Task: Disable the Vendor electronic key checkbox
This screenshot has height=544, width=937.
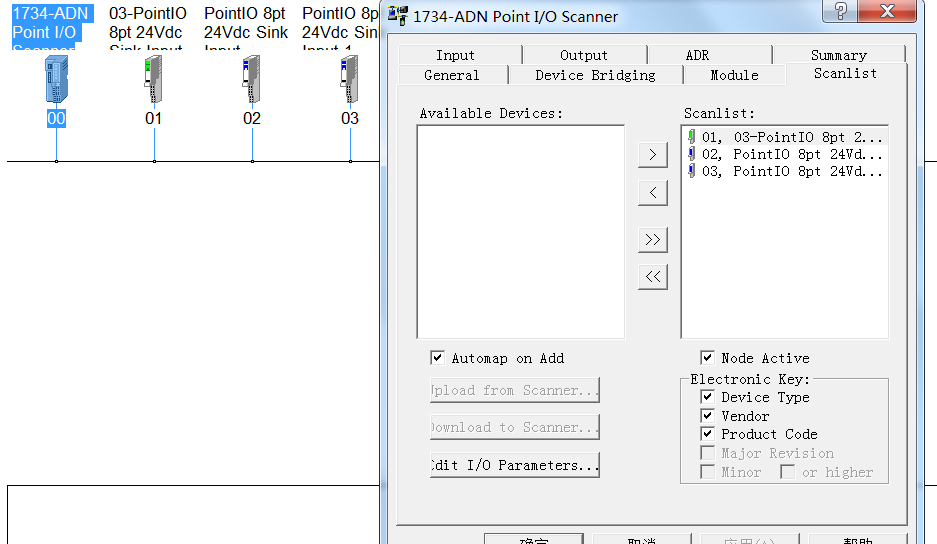Action: click(x=707, y=416)
